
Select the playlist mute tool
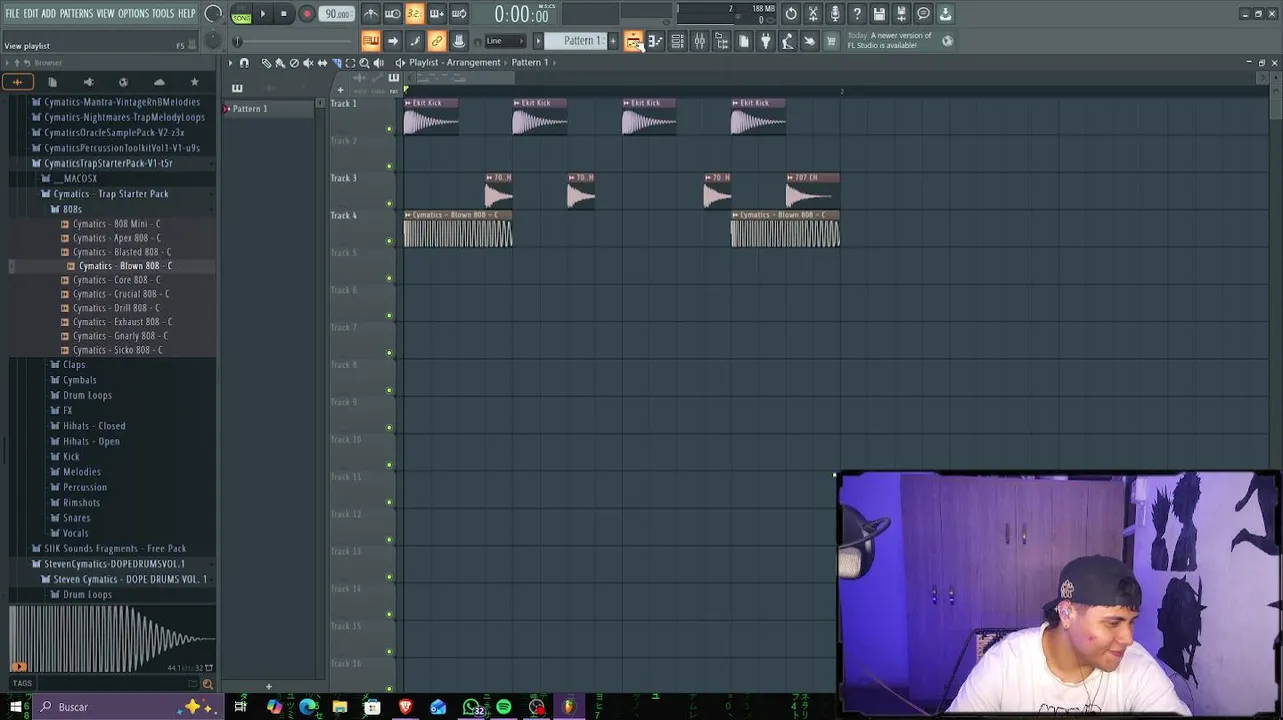(308, 63)
